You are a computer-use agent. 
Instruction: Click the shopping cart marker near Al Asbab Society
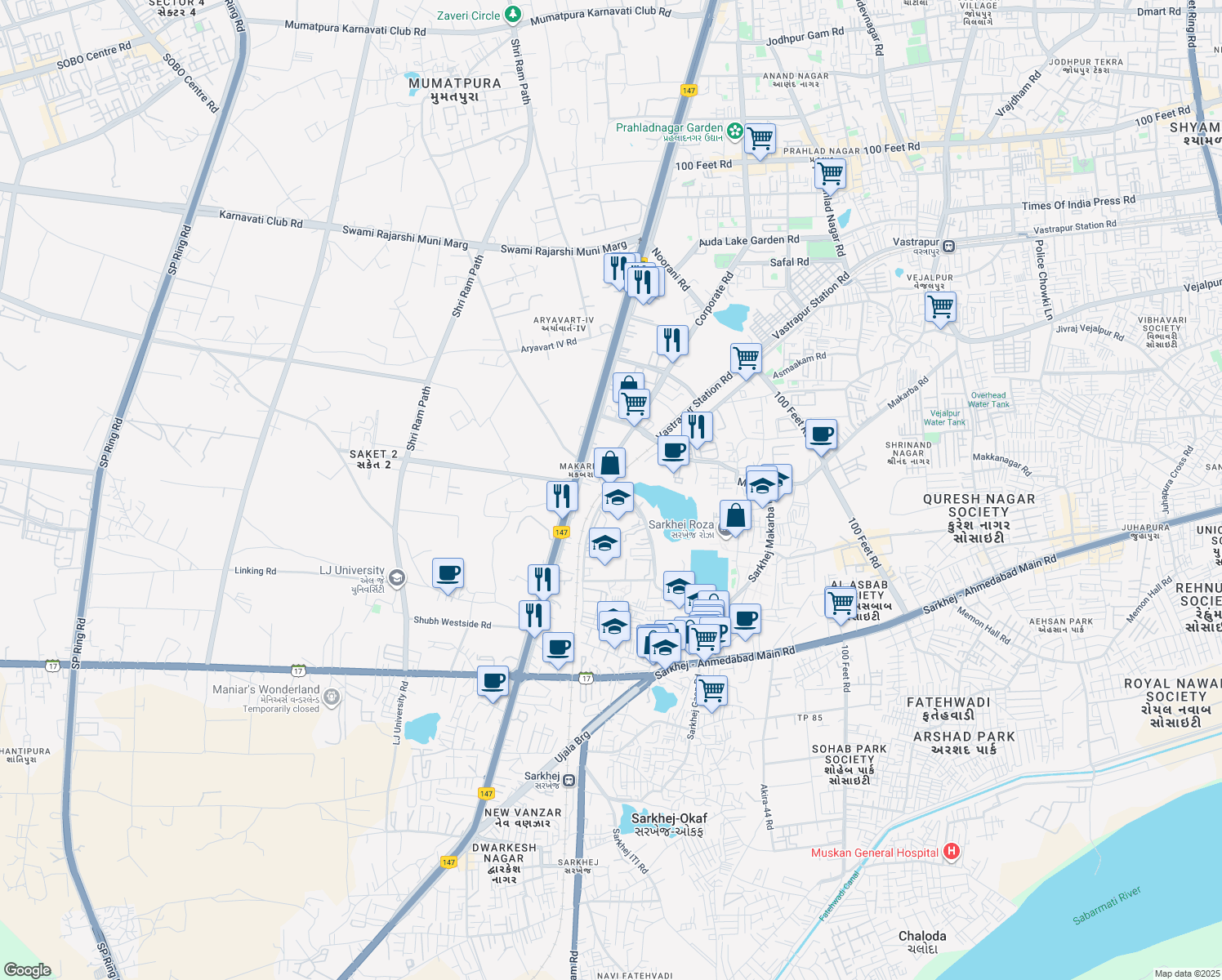(841, 604)
